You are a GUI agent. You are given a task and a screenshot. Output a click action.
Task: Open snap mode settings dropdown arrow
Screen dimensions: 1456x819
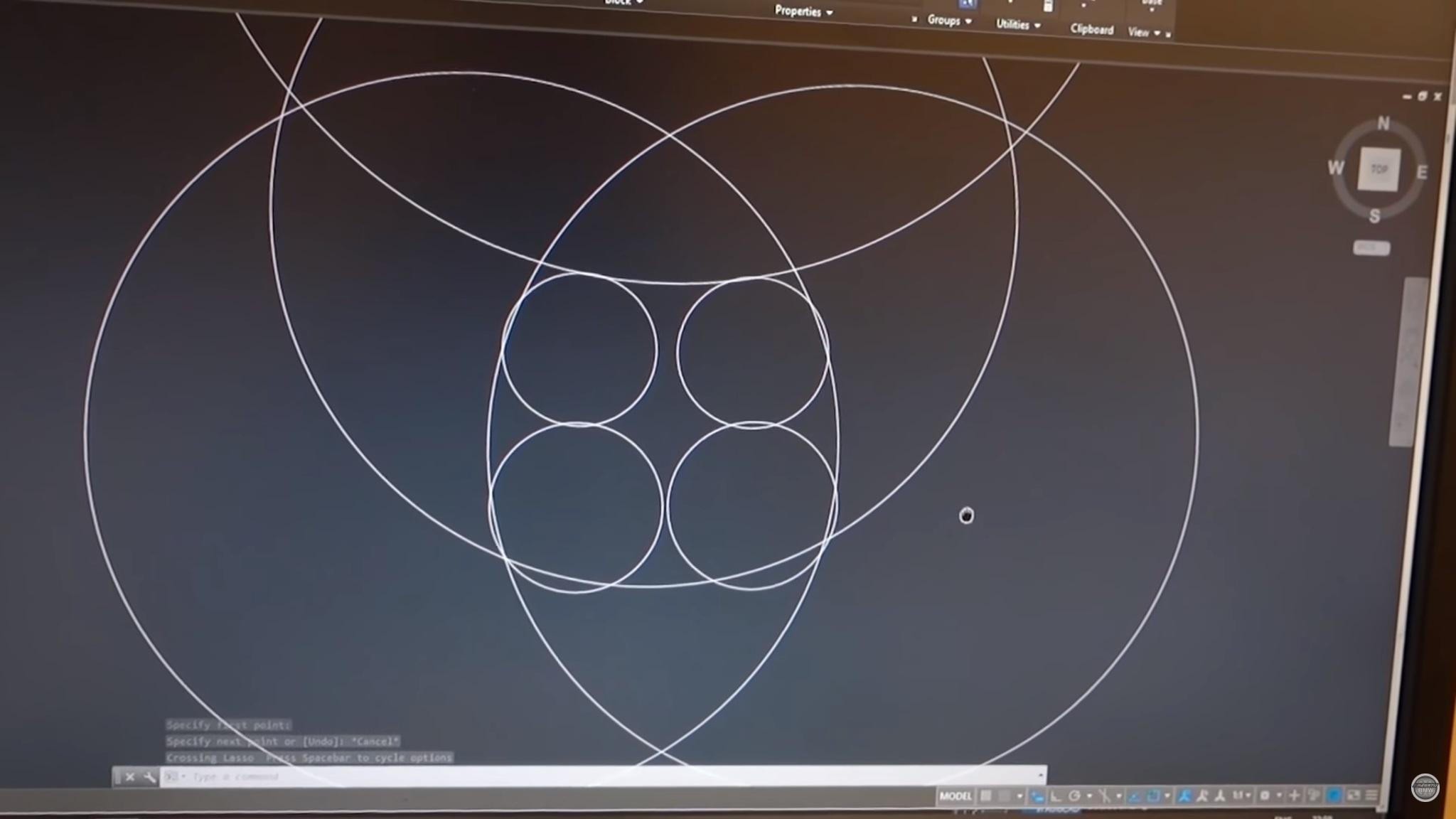(1020, 796)
